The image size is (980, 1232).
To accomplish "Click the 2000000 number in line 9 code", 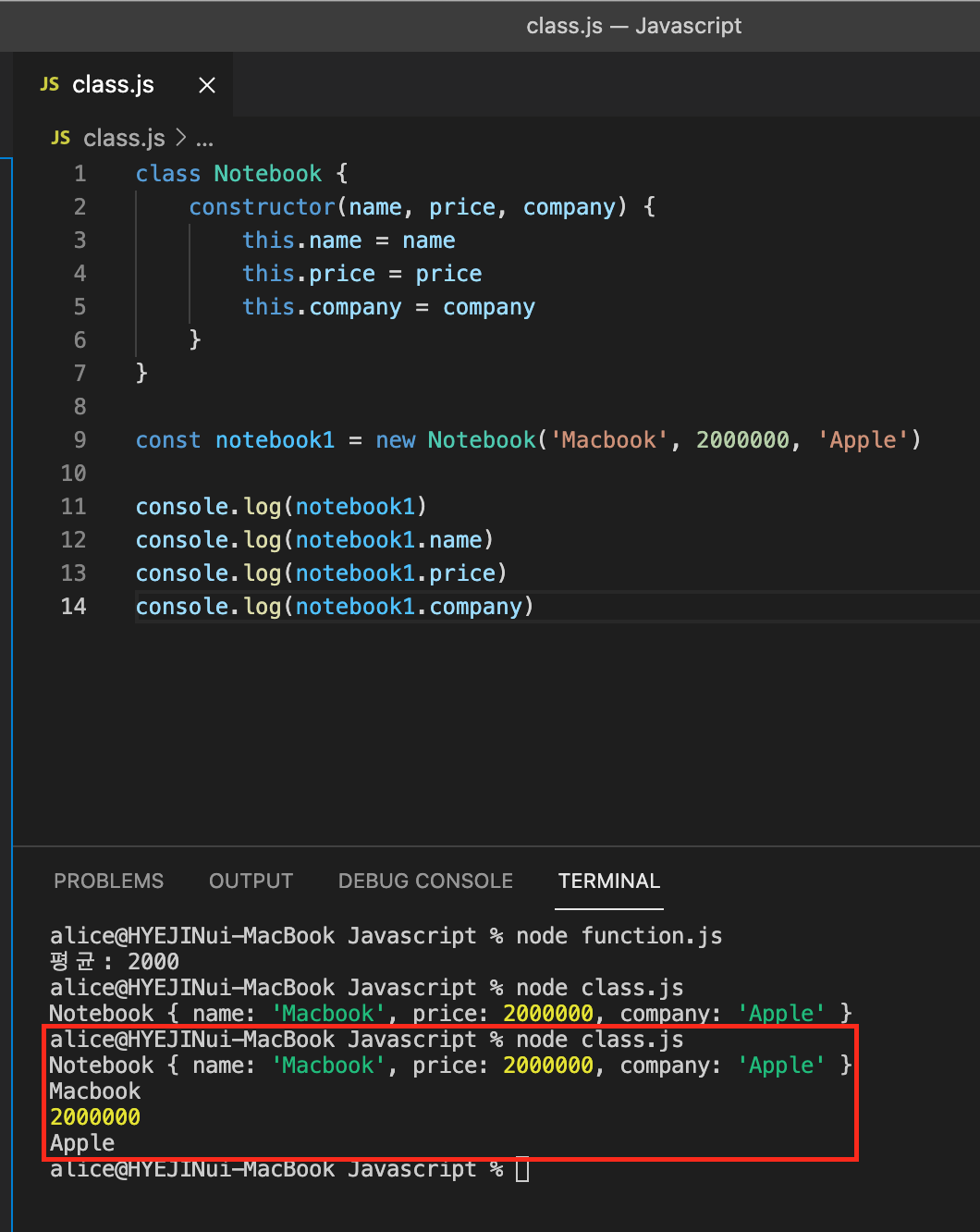I will (x=743, y=440).
